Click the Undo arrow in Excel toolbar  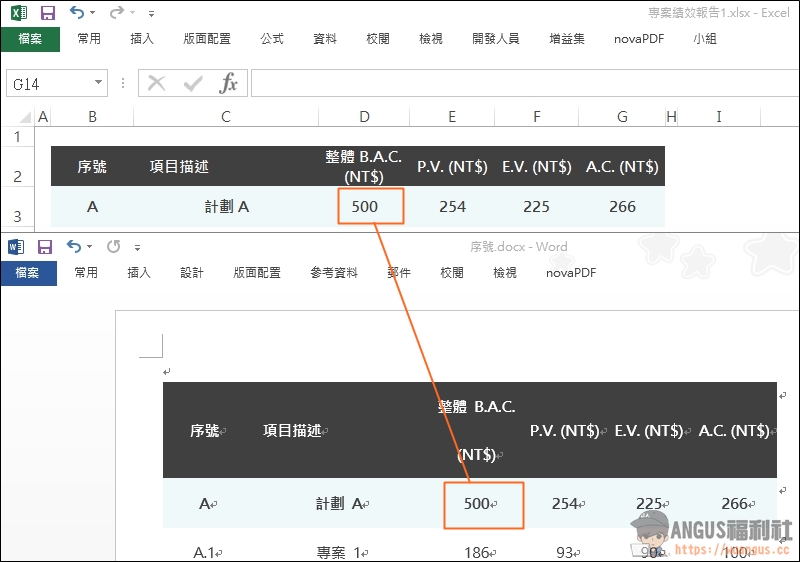(77, 14)
